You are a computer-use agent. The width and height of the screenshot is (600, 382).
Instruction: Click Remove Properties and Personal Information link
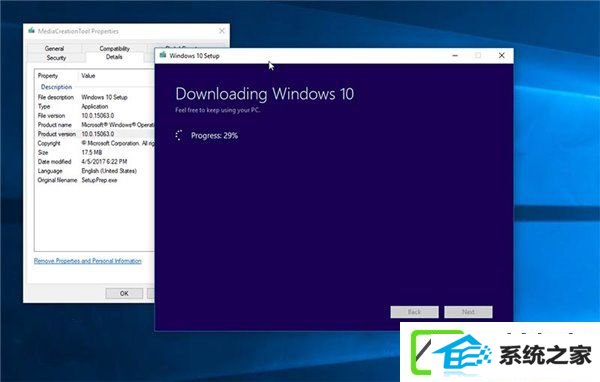(x=88, y=261)
